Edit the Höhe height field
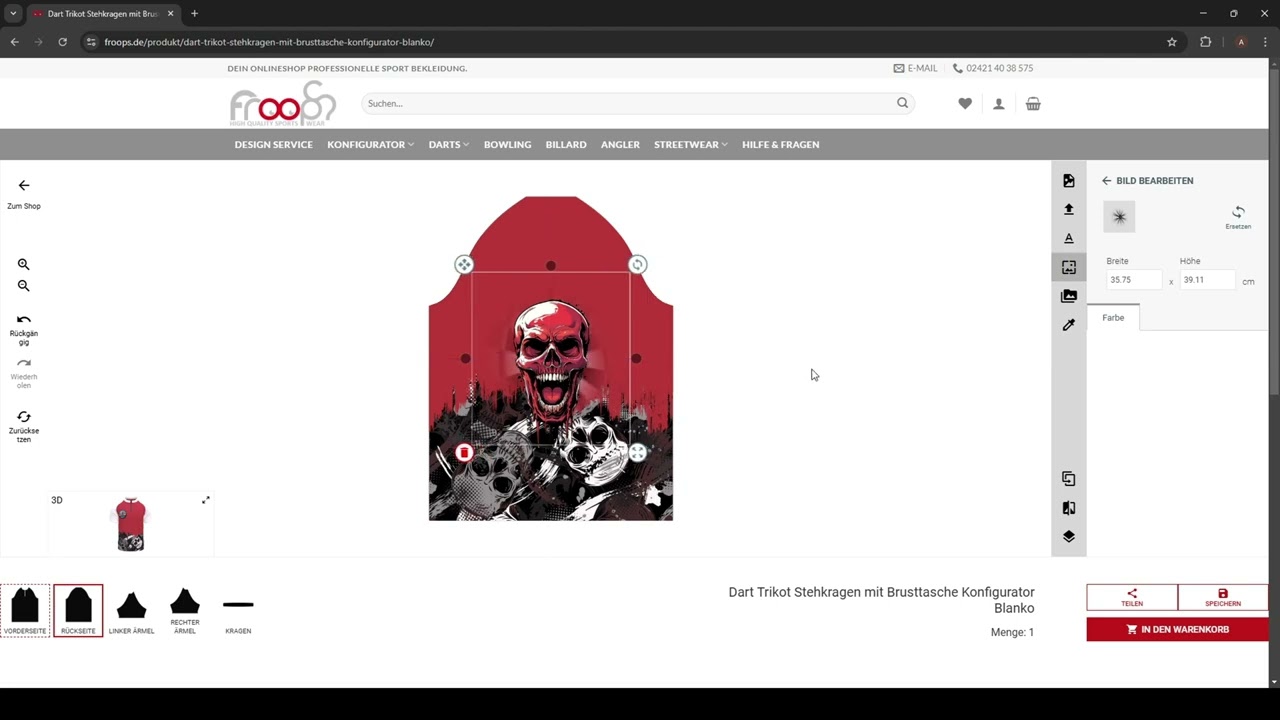The height and width of the screenshot is (720, 1280). [1207, 280]
